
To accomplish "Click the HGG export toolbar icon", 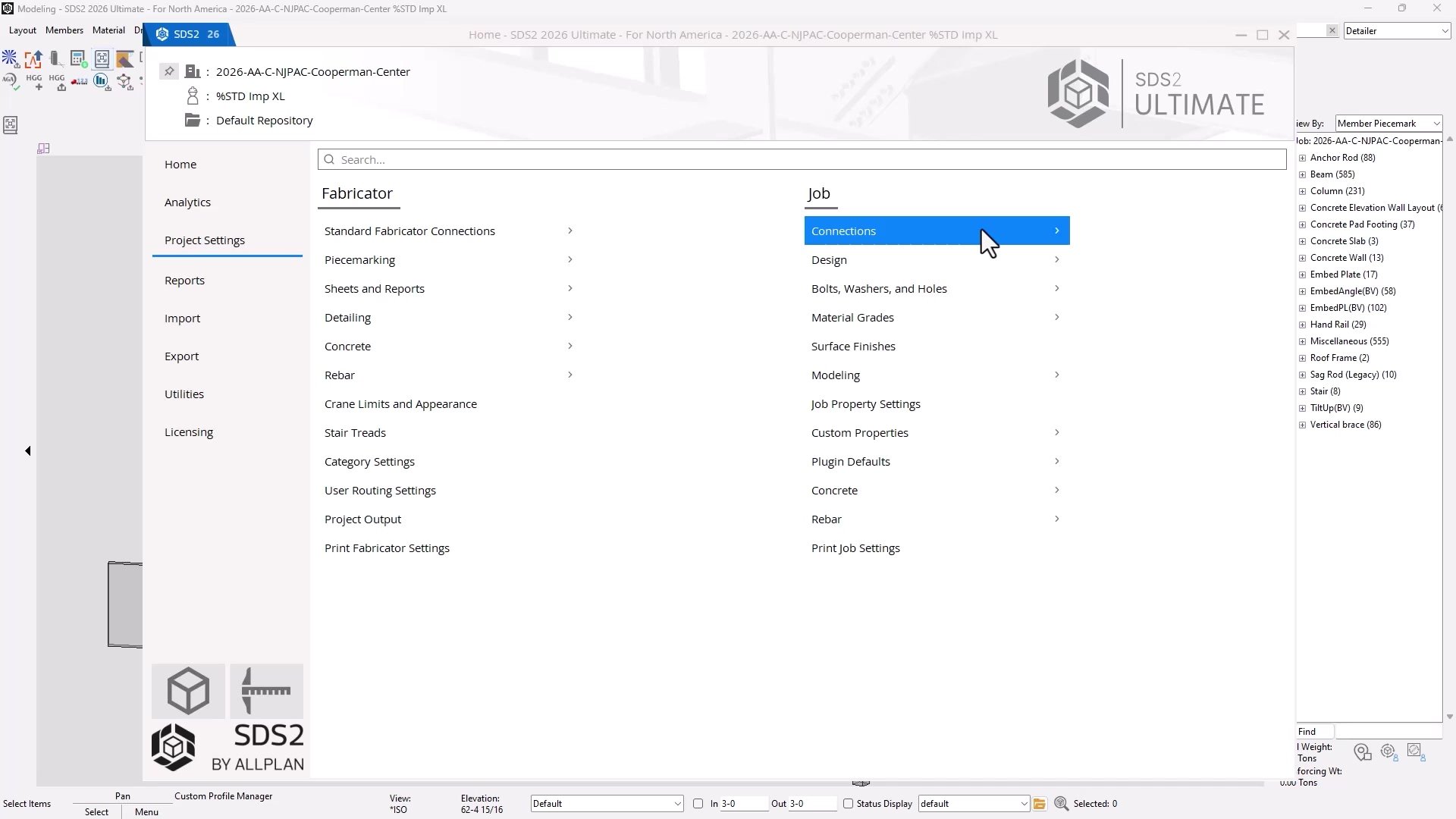I will click(57, 81).
